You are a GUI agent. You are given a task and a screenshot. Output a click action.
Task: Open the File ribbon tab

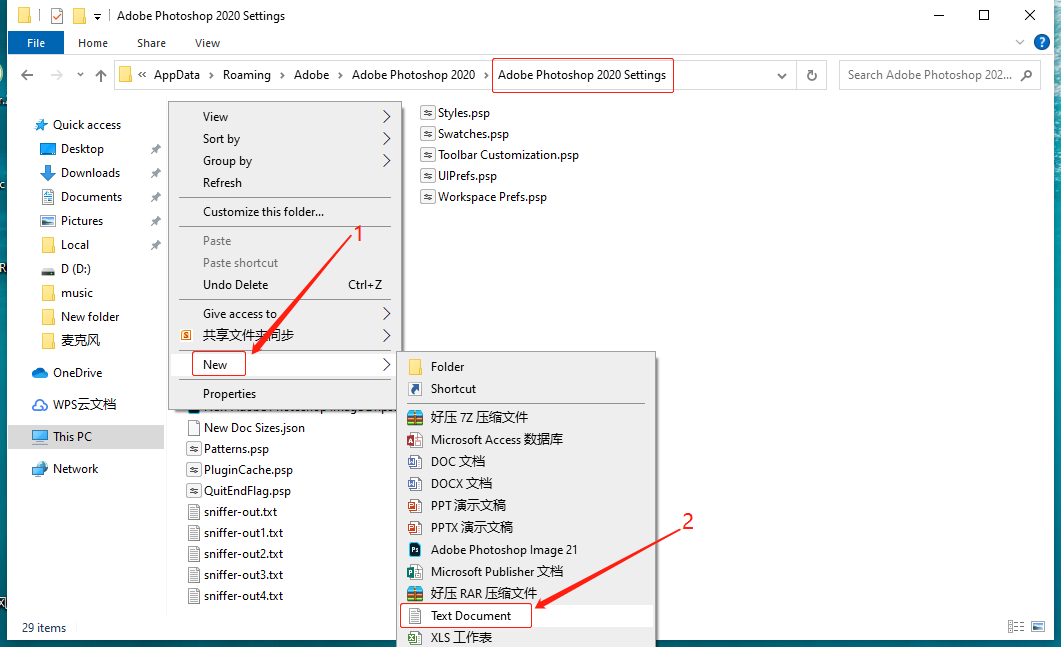[x=36, y=43]
